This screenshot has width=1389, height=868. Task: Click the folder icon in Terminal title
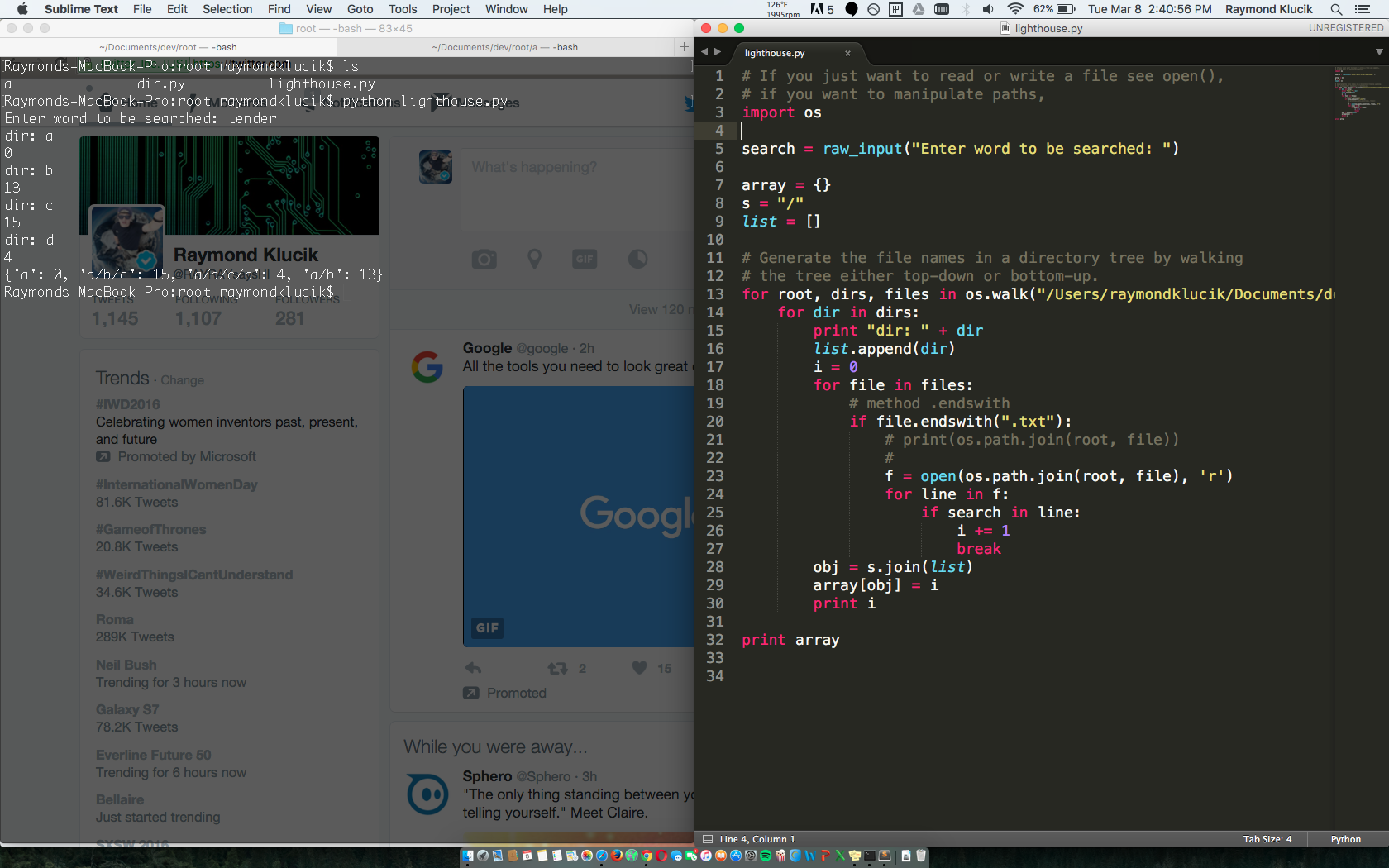tap(286, 28)
